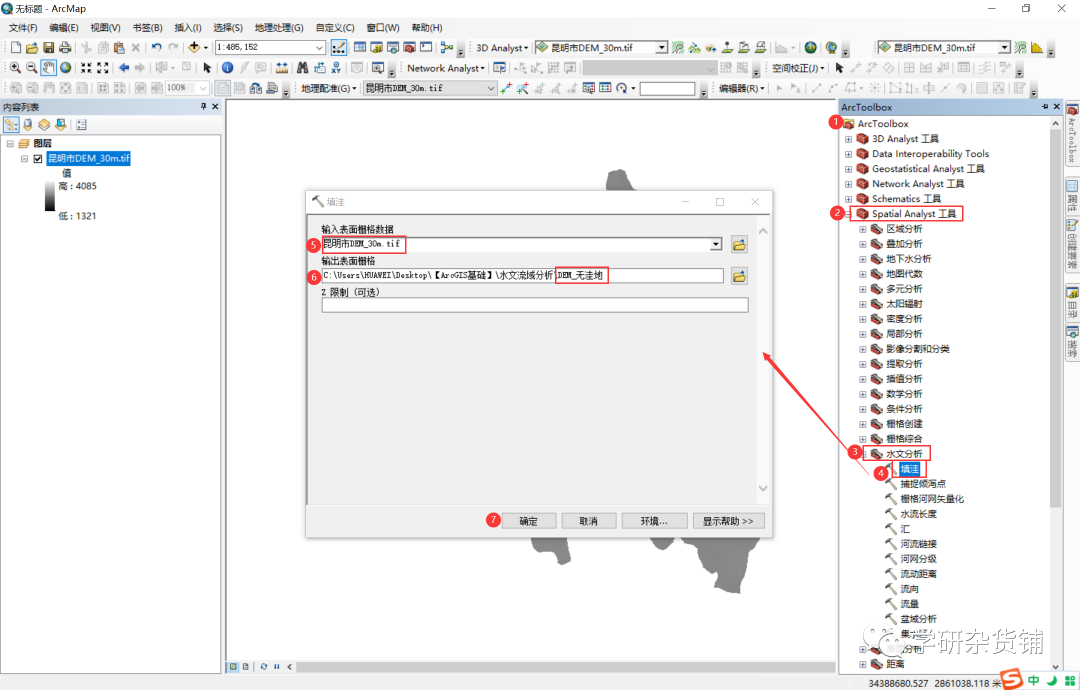Switch table of contents to List By Visibility

point(44,125)
